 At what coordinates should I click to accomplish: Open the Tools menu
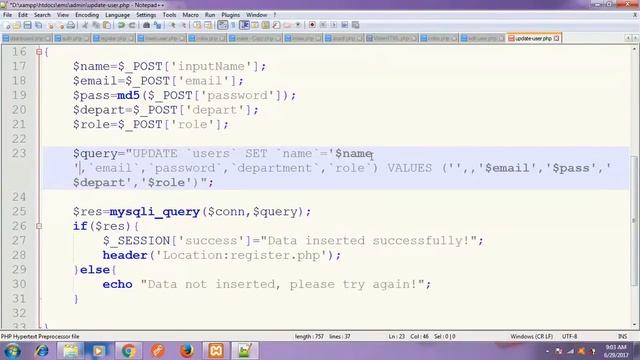pyautogui.click(x=169, y=15)
